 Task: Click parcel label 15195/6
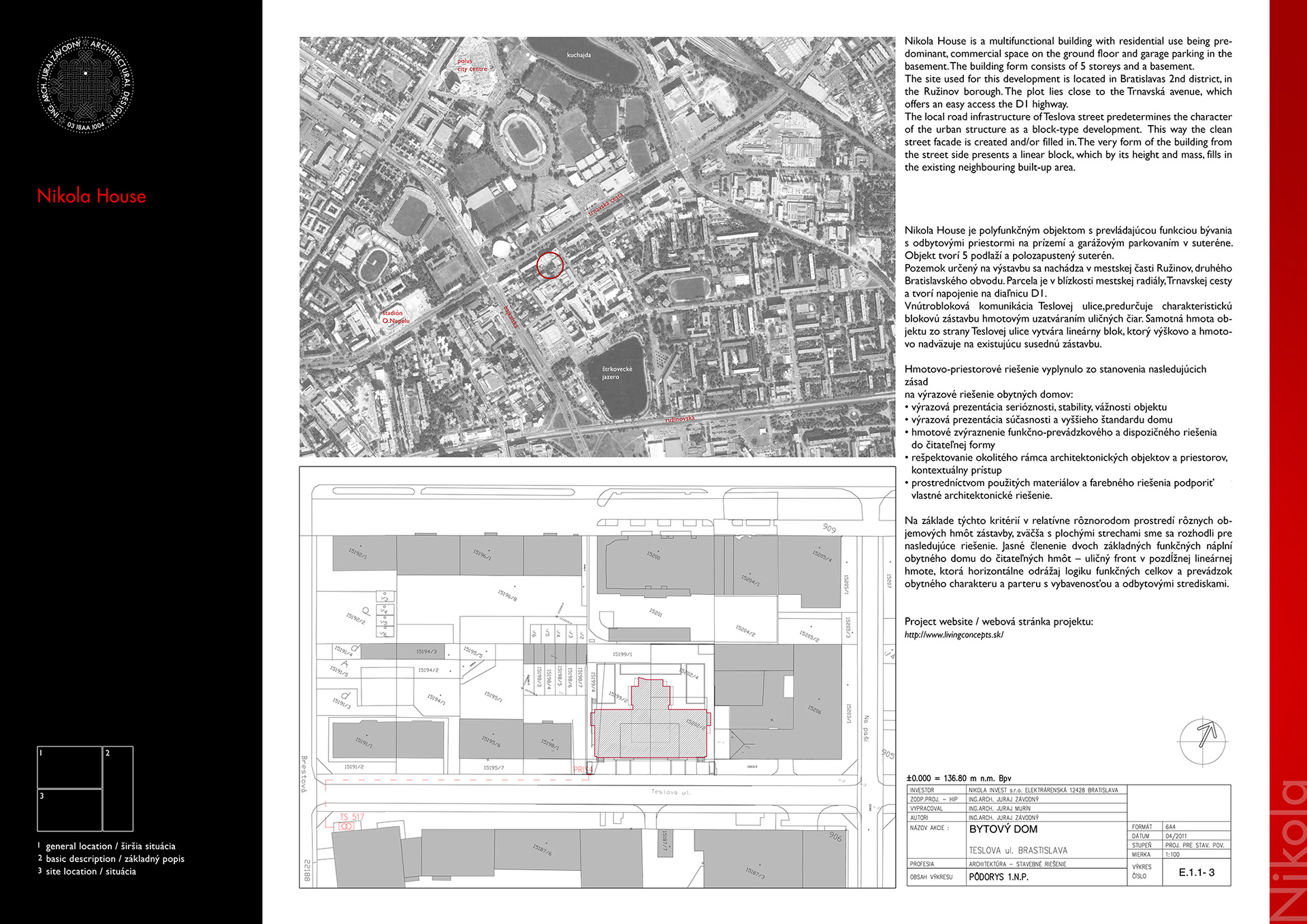tap(491, 741)
